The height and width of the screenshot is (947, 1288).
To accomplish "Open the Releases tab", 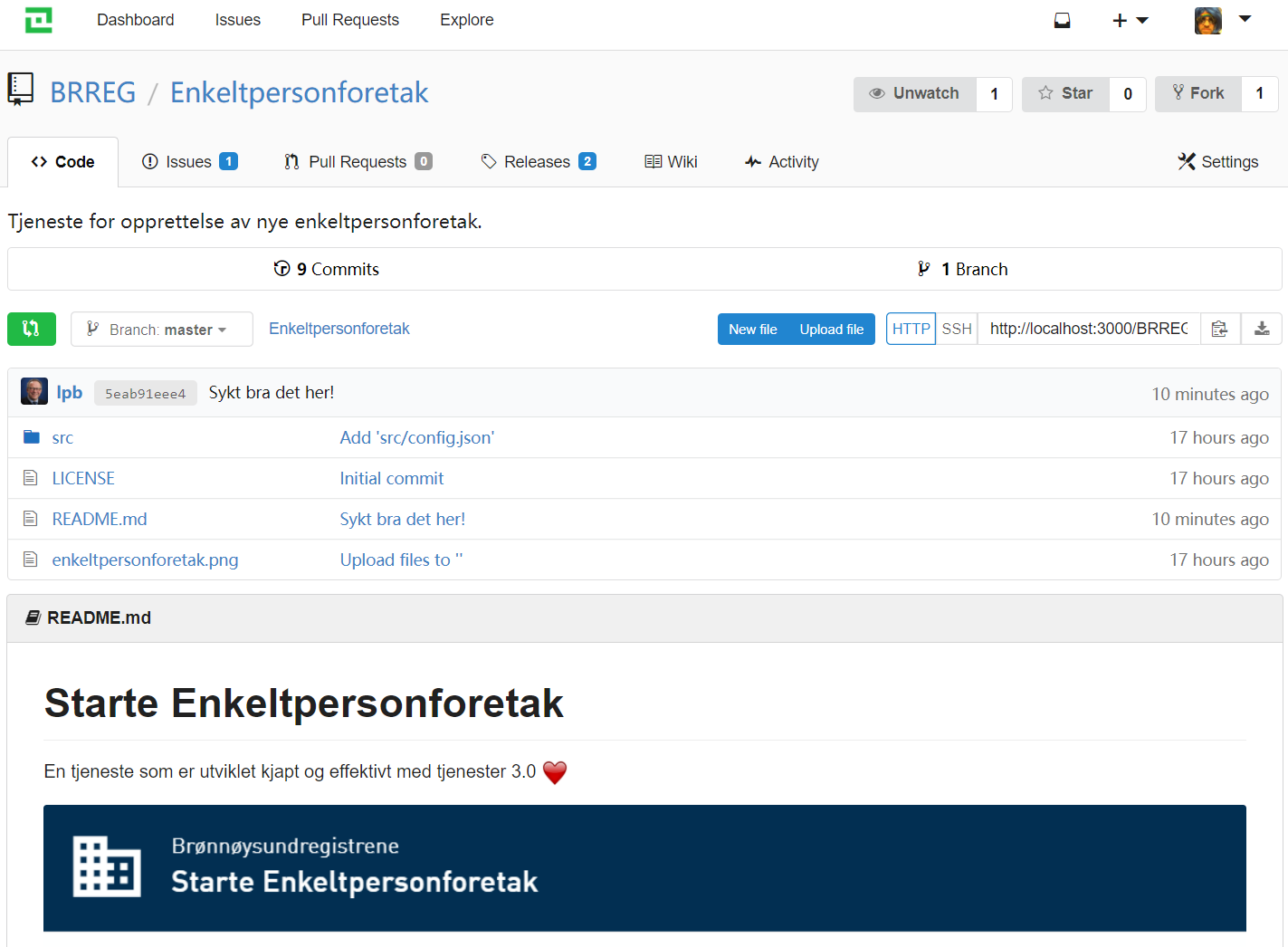I will [539, 162].
